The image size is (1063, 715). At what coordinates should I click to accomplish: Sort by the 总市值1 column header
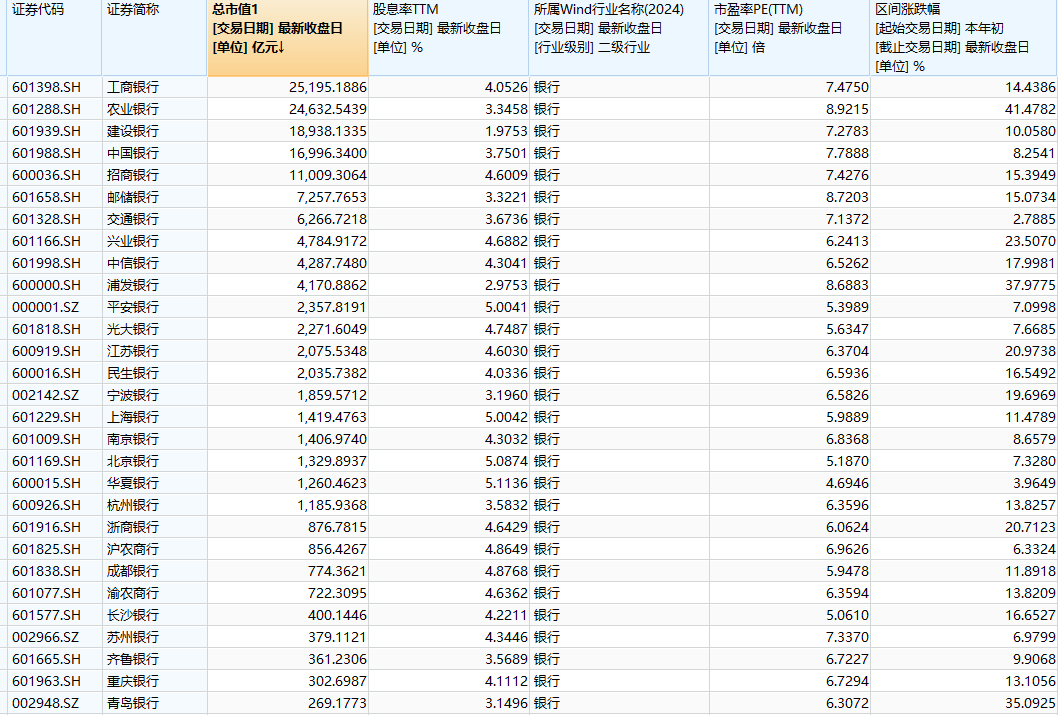288,37
